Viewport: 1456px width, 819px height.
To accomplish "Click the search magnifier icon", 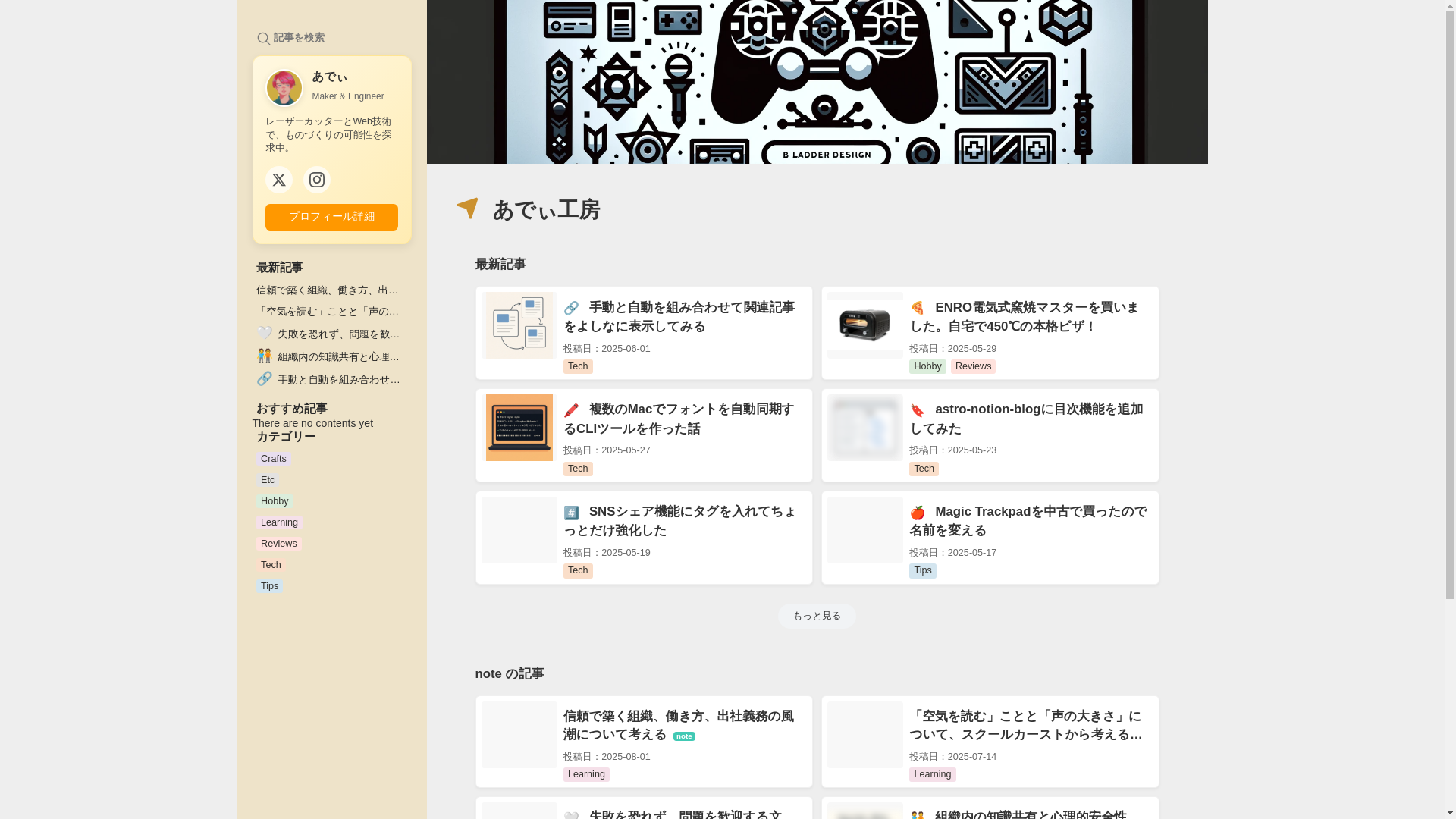I will pos(263,39).
